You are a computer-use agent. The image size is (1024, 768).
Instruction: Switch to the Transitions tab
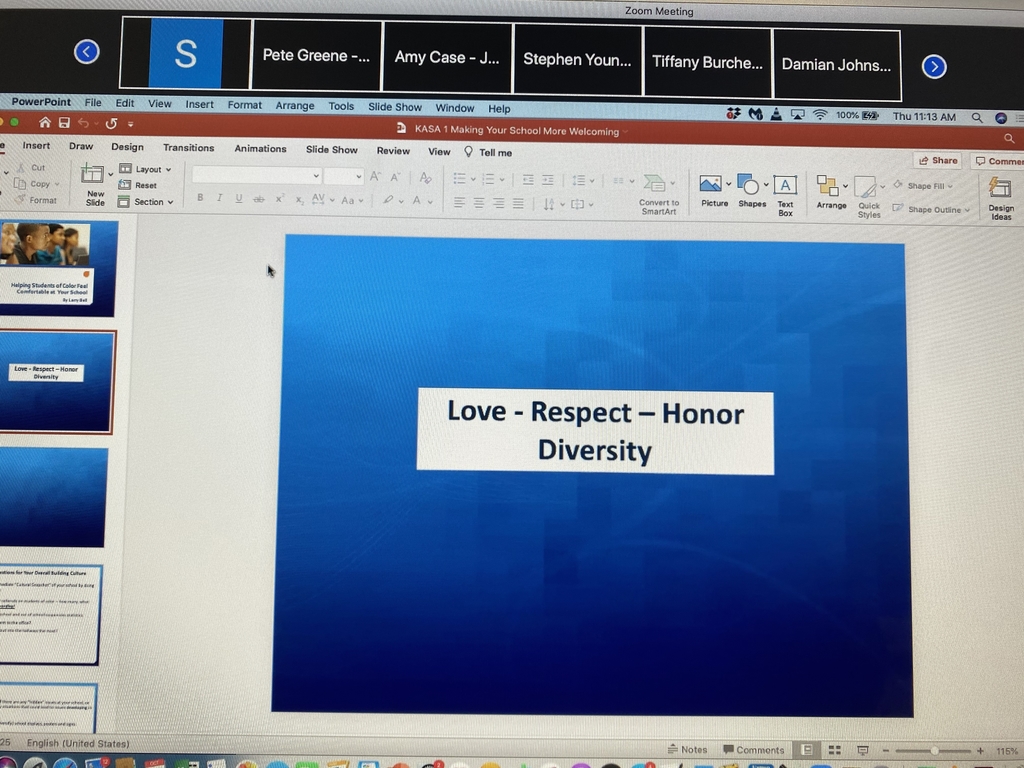189,148
